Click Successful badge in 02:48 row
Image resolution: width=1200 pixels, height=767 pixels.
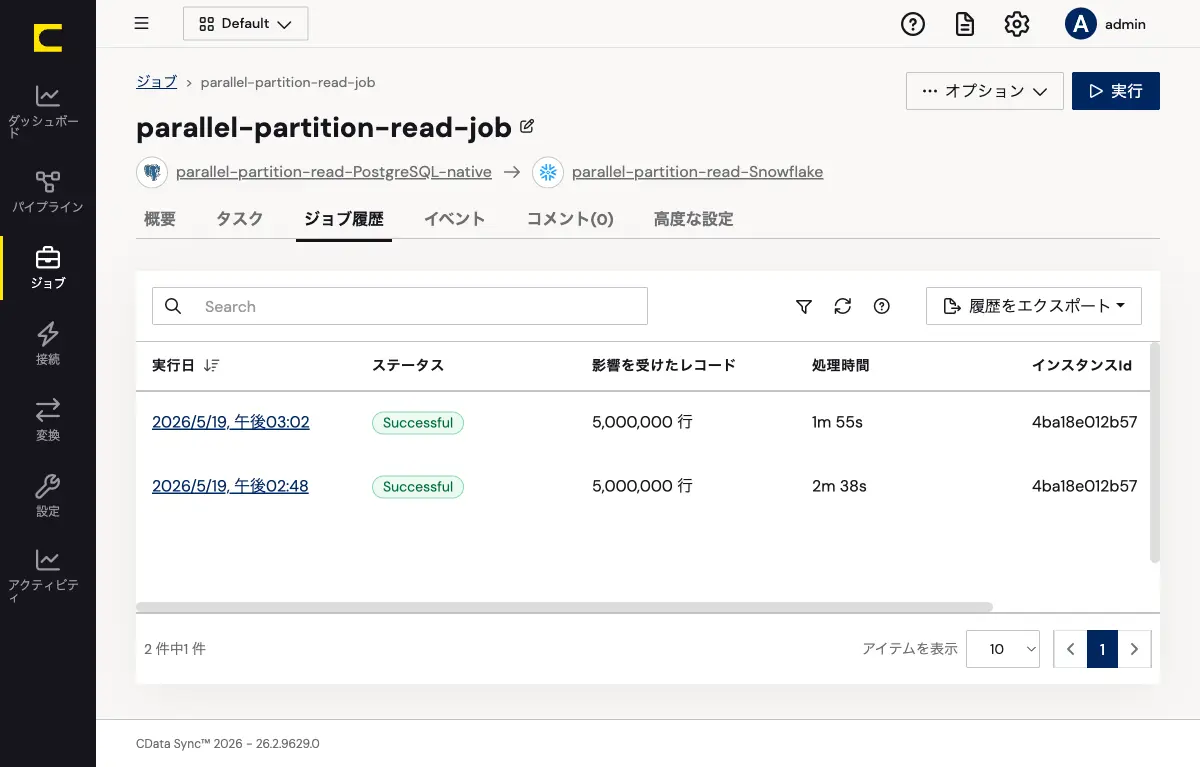pos(418,487)
